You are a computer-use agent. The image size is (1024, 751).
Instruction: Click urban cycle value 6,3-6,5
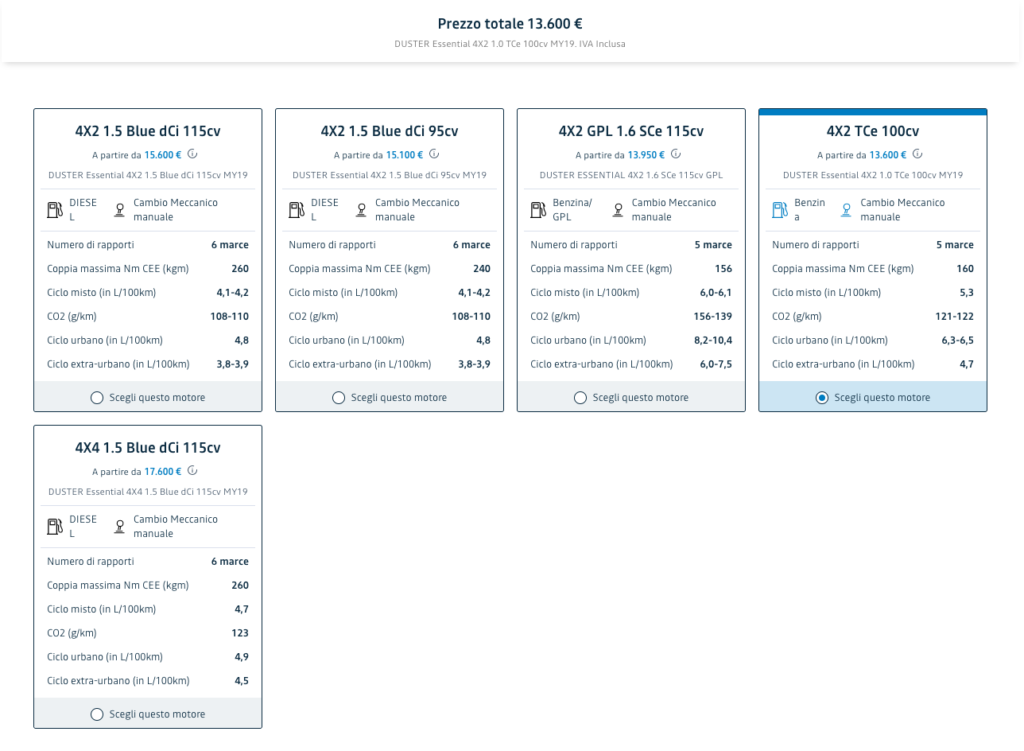[957, 340]
